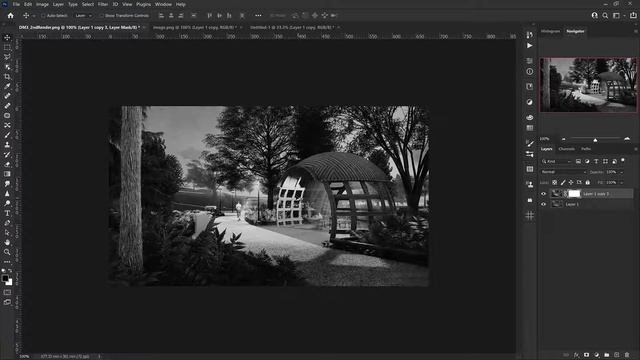Switch to the Channels tab

[567, 149]
